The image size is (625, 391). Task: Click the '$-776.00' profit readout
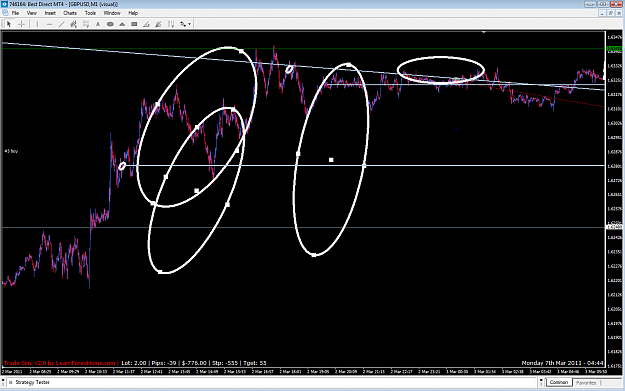(x=194, y=363)
